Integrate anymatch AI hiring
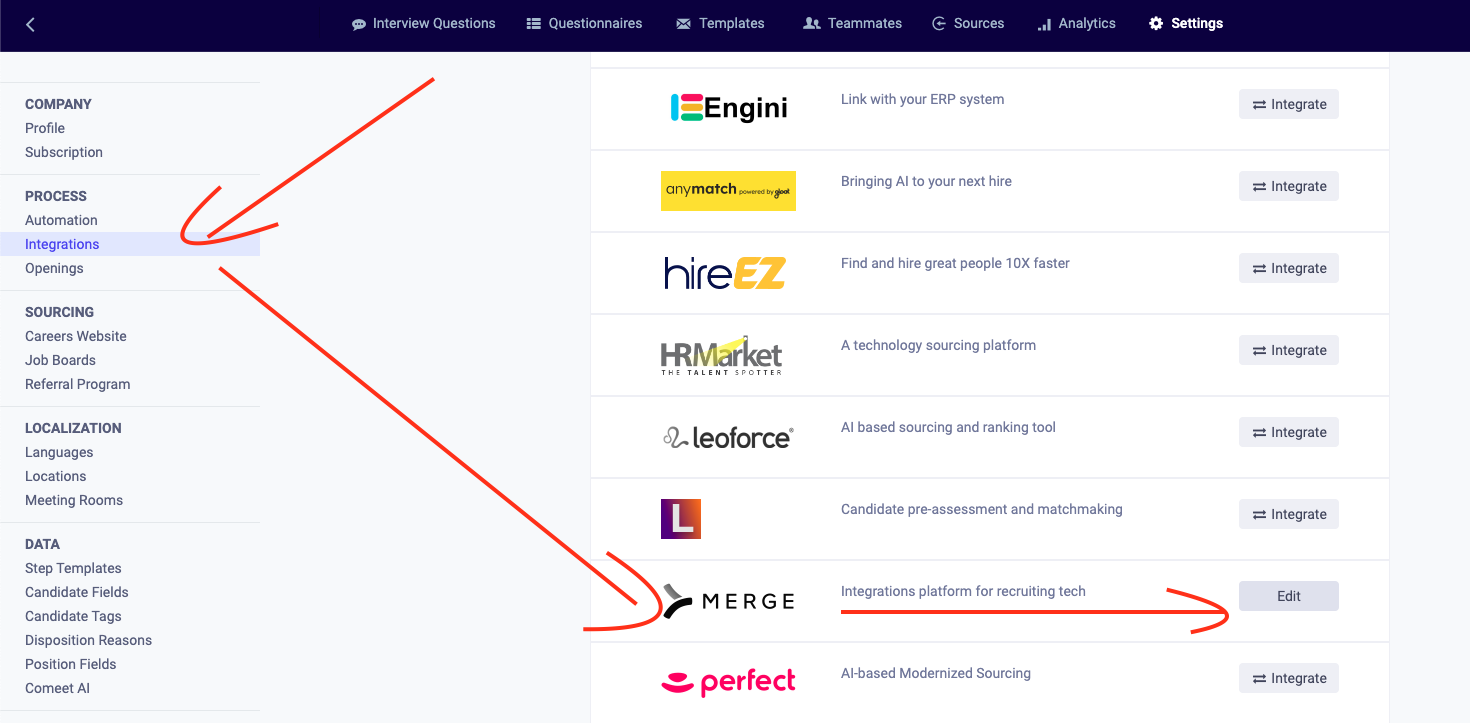 (1289, 186)
